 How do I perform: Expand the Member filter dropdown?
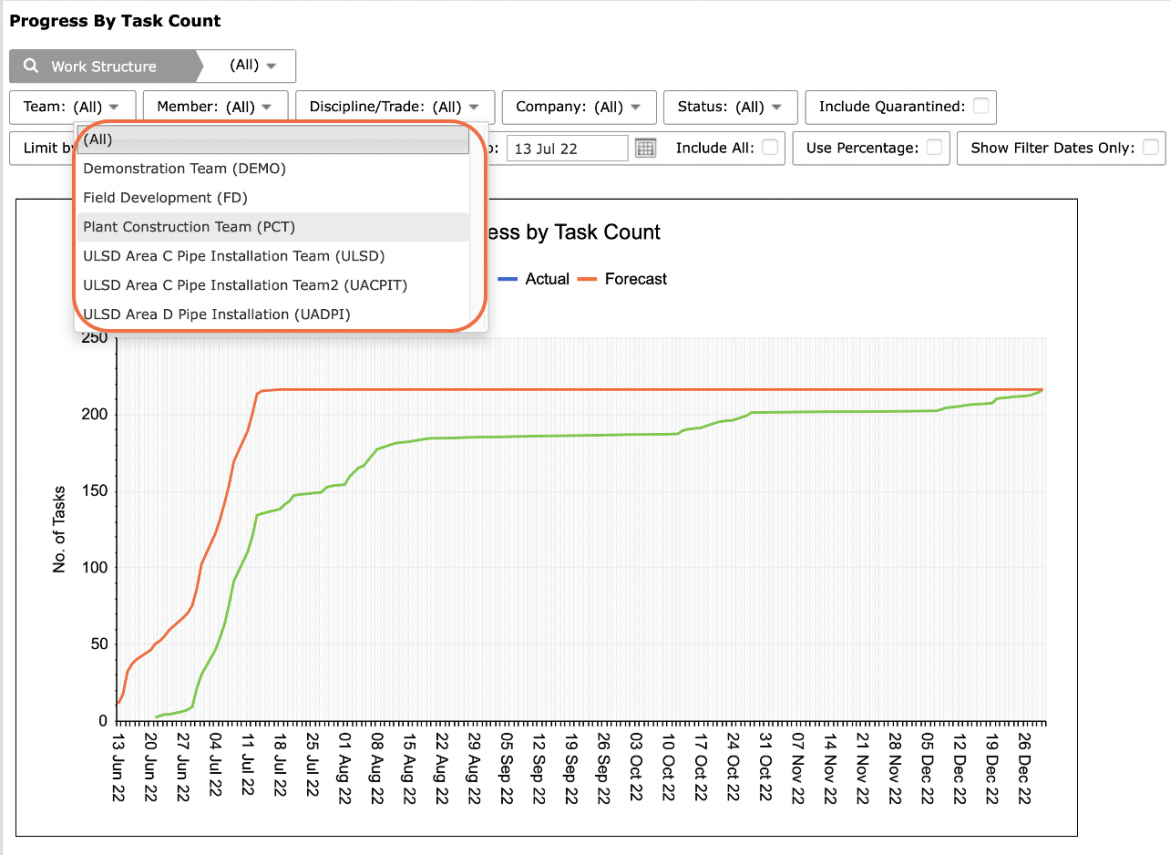tap(213, 107)
